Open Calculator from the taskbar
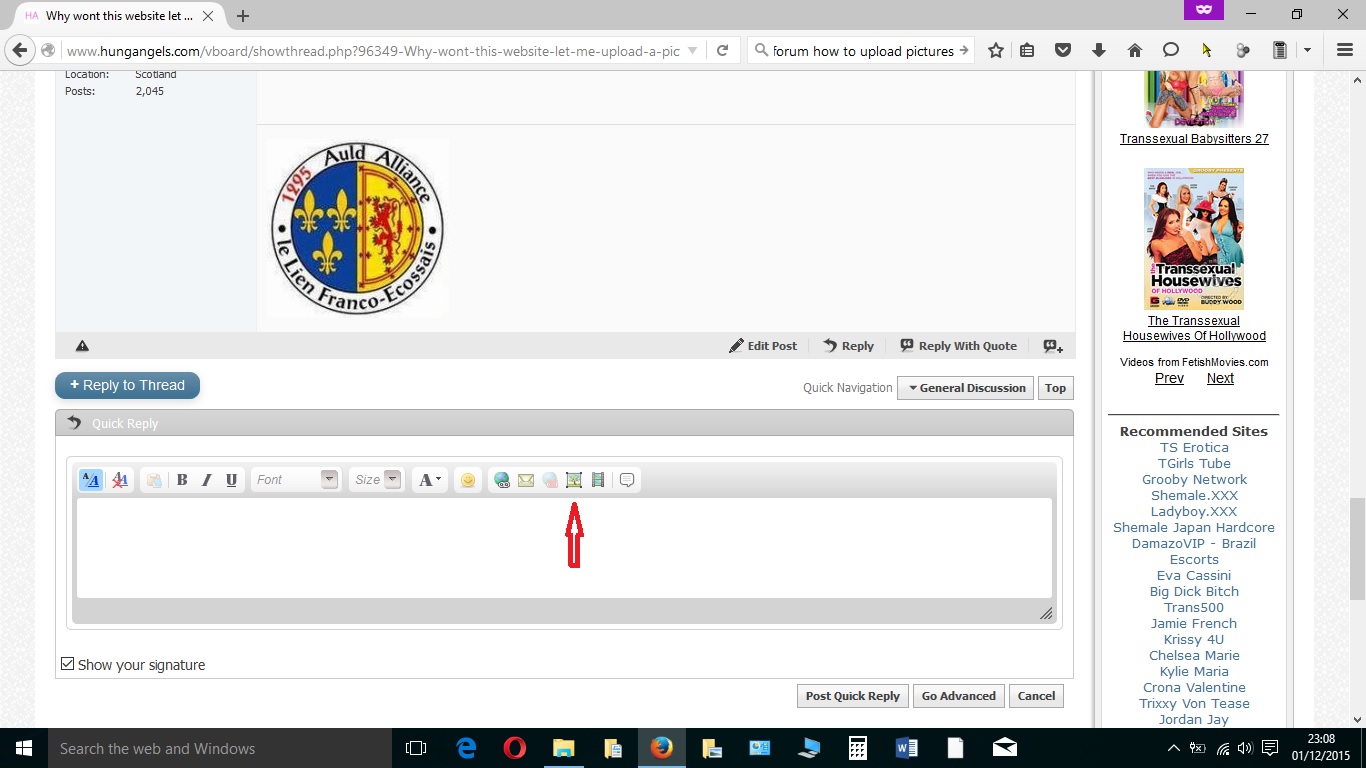The width and height of the screenshot is (1366, 768). pyautogui.click(x=857, y=748)
